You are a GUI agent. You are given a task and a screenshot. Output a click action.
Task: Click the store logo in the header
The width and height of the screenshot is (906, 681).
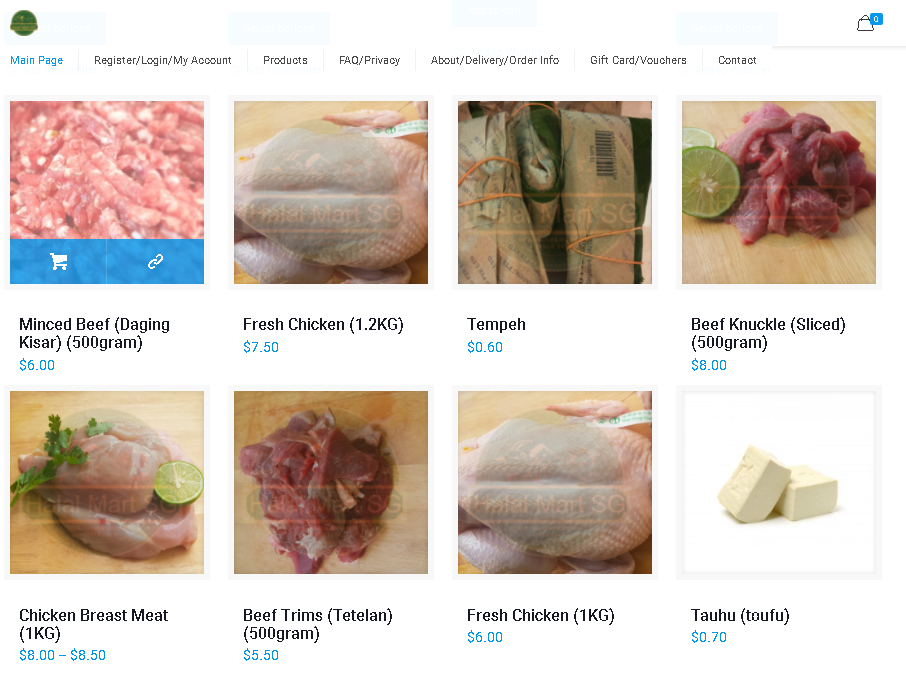pyautogui.click(x=24, y=22)
